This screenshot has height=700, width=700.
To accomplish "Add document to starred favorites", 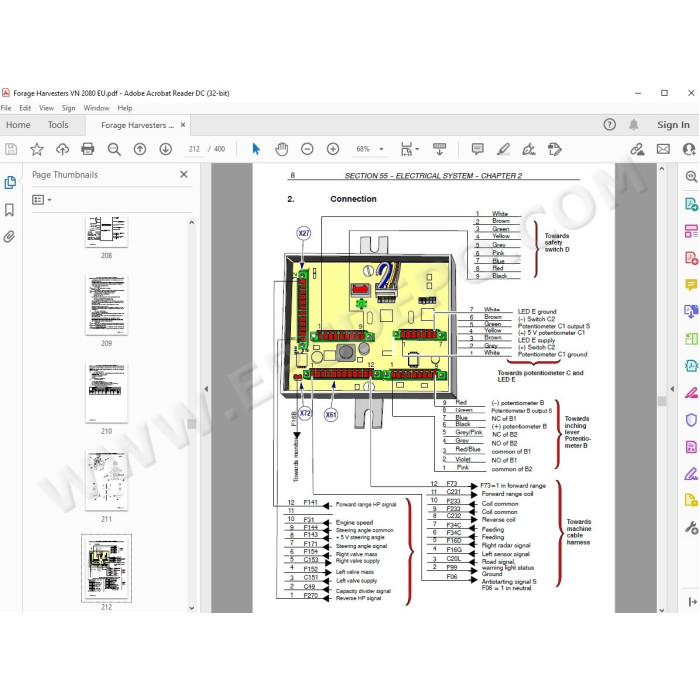I will [x=37, y=149].
